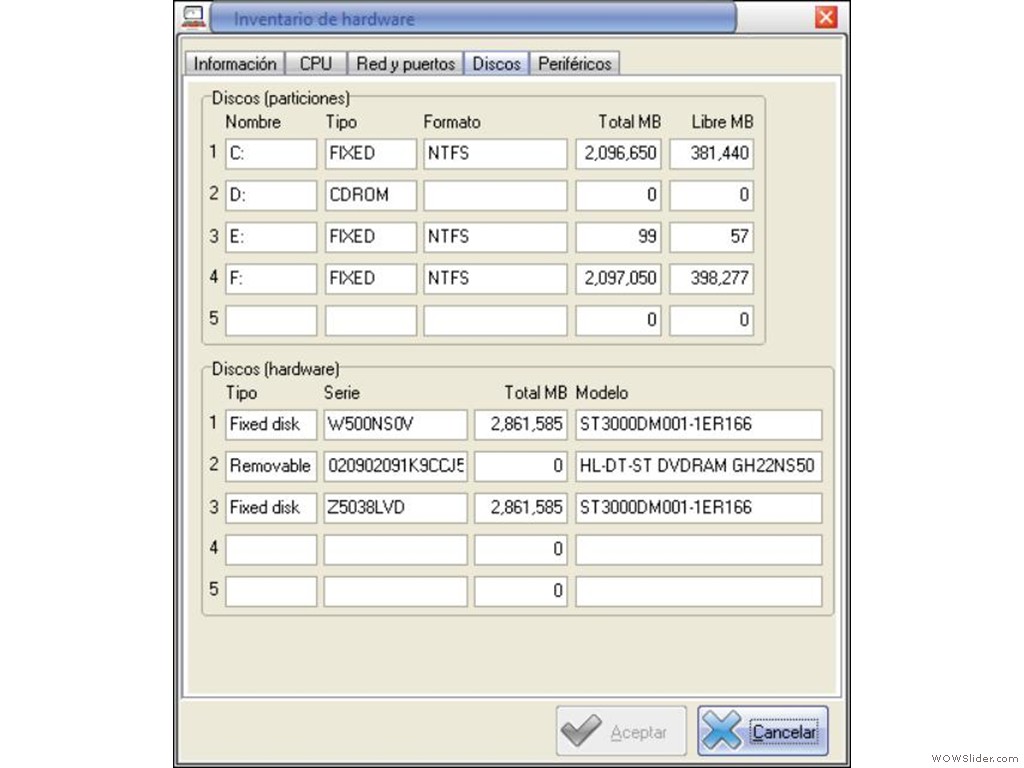
Task: Click the serial field Z5038LVD
Action: click(395, 509)
